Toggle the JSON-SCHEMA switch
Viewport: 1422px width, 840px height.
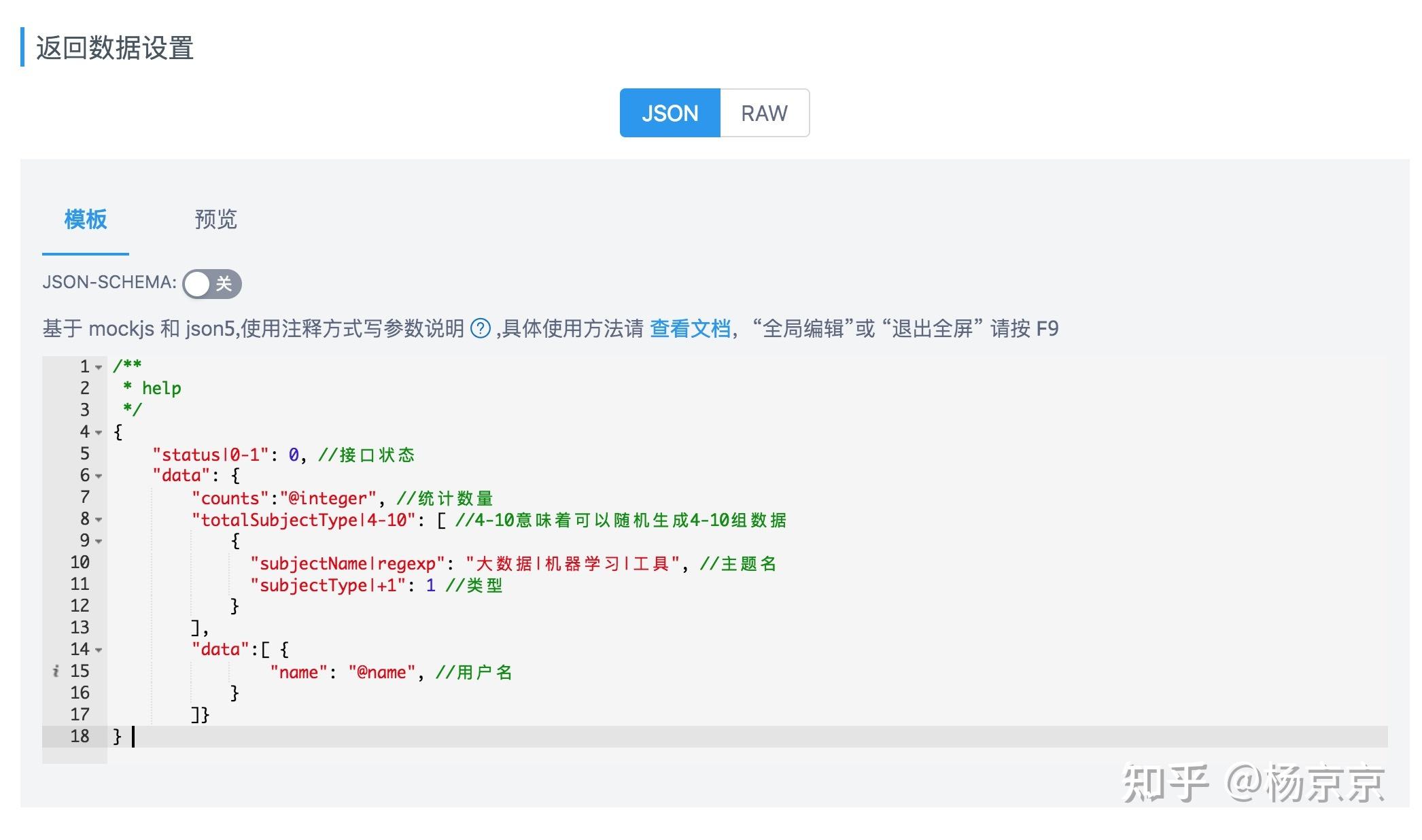(x=211, y=283)
